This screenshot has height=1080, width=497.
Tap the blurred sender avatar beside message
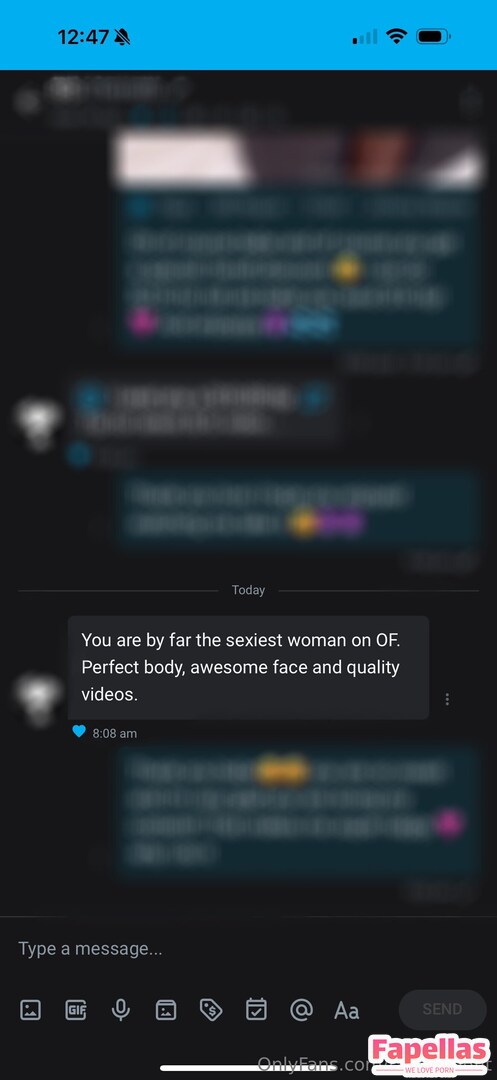tap(39, 696)
